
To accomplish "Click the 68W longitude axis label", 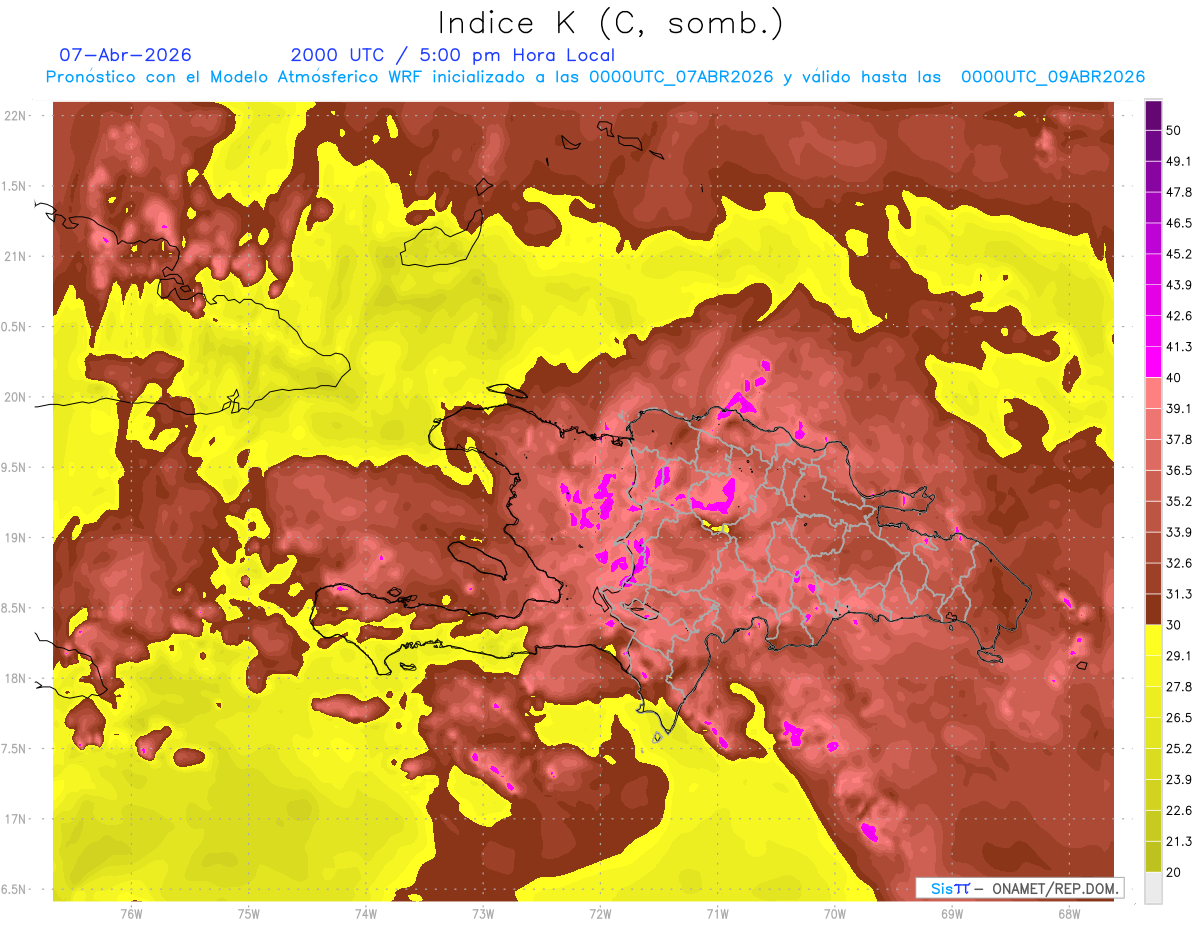I will [x=1068, y=913].
